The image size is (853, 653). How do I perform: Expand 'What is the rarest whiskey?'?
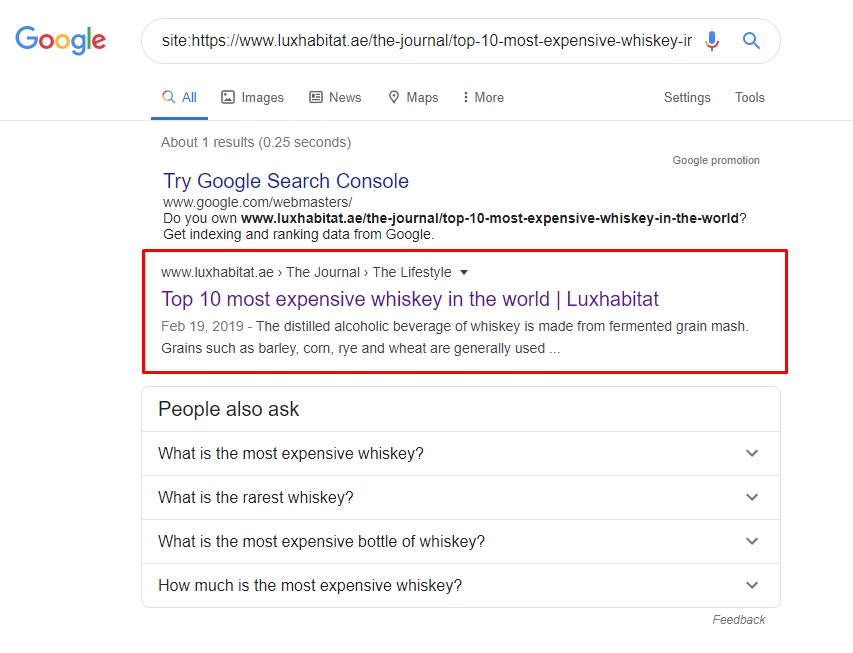point(461,497)
